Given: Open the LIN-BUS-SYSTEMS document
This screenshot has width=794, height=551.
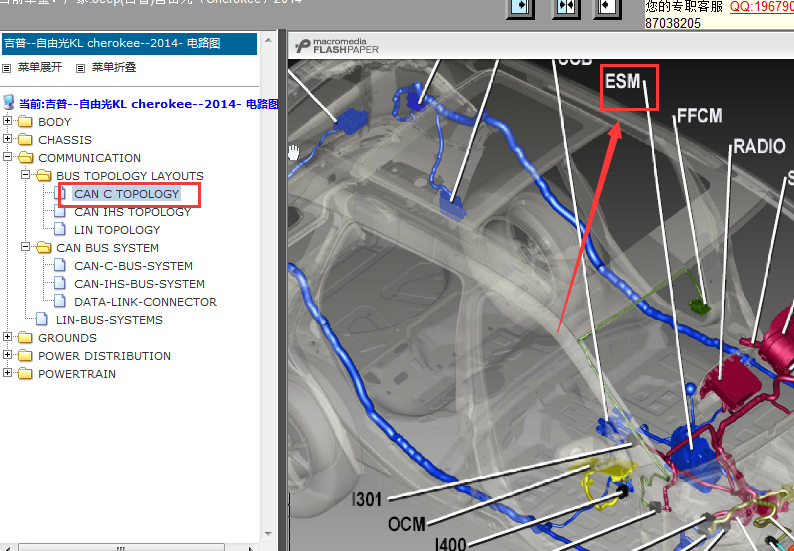Looking at the screenshot, I should [109, 320].
